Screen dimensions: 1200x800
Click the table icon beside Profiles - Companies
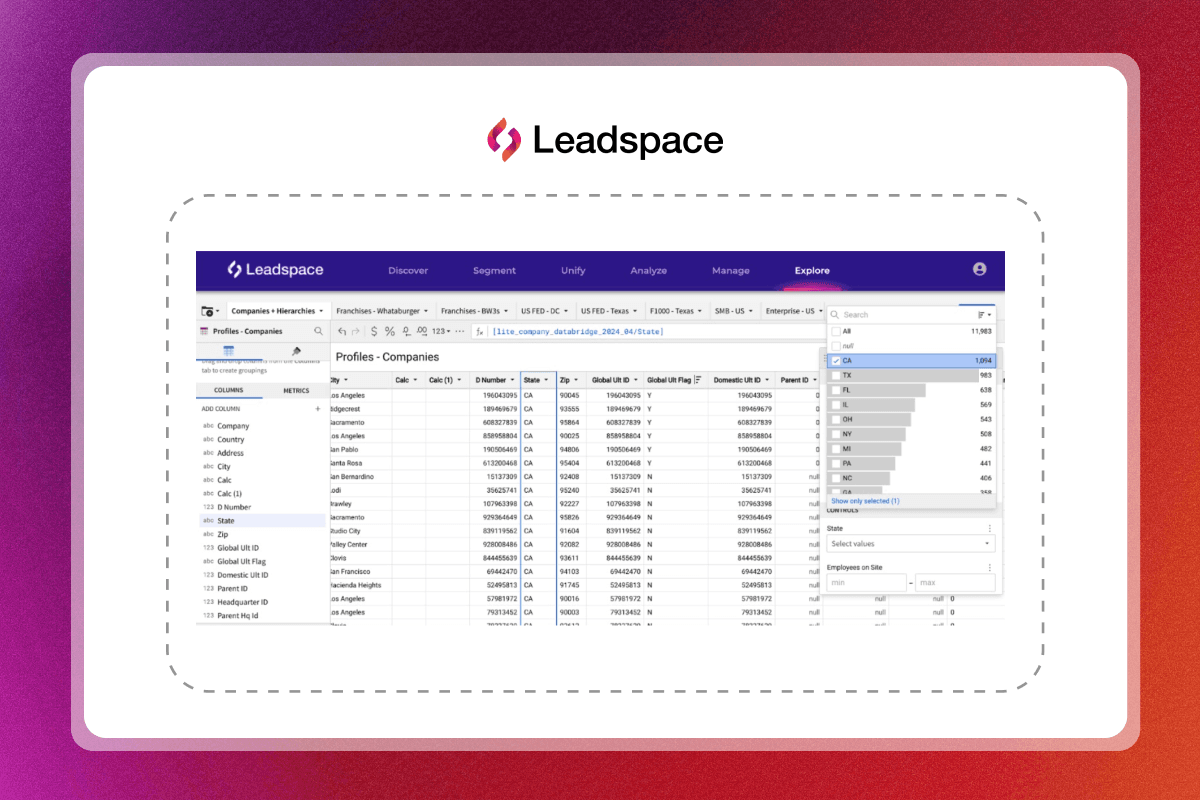205,331
